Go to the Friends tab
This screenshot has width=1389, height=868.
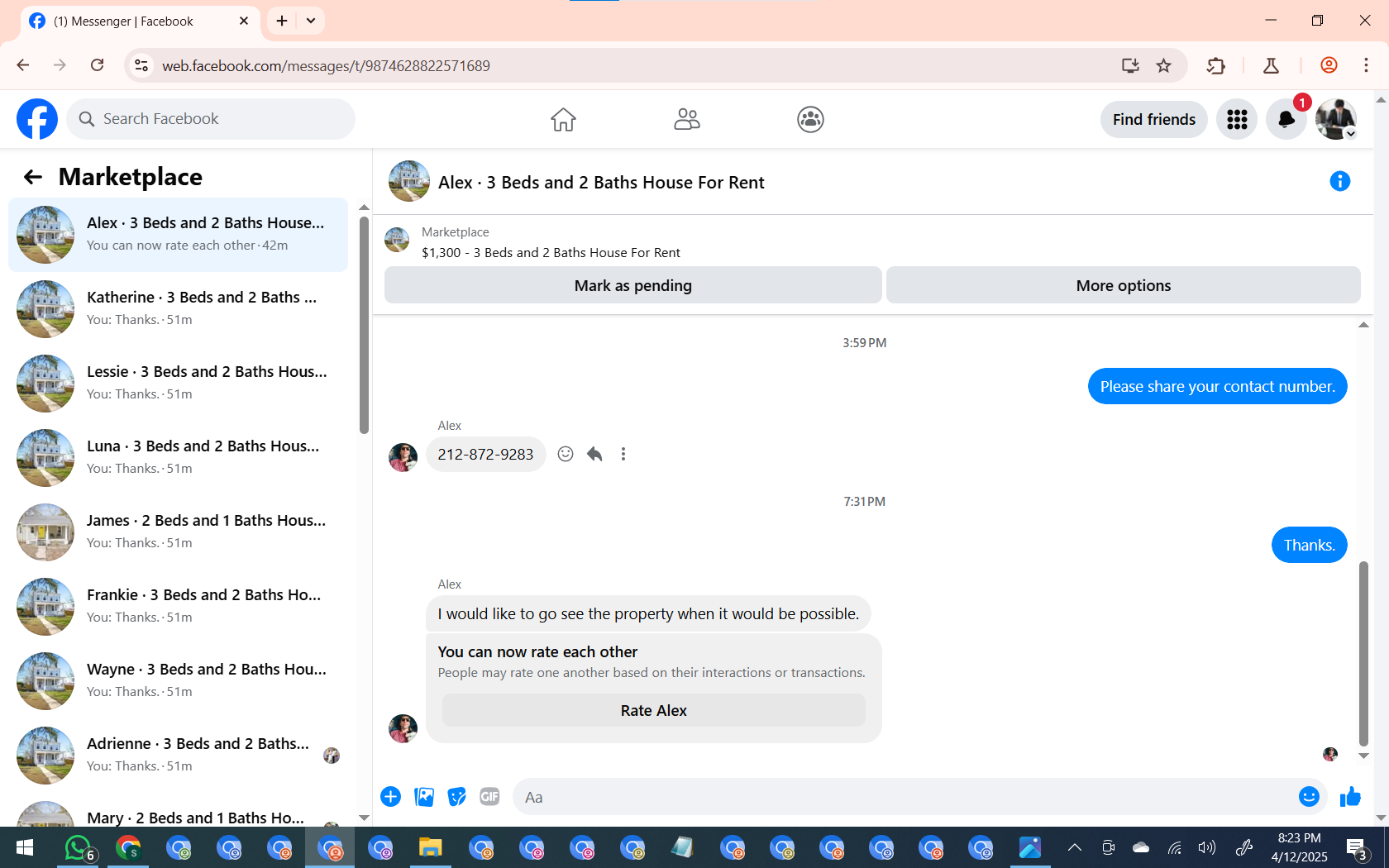point(687,120)
